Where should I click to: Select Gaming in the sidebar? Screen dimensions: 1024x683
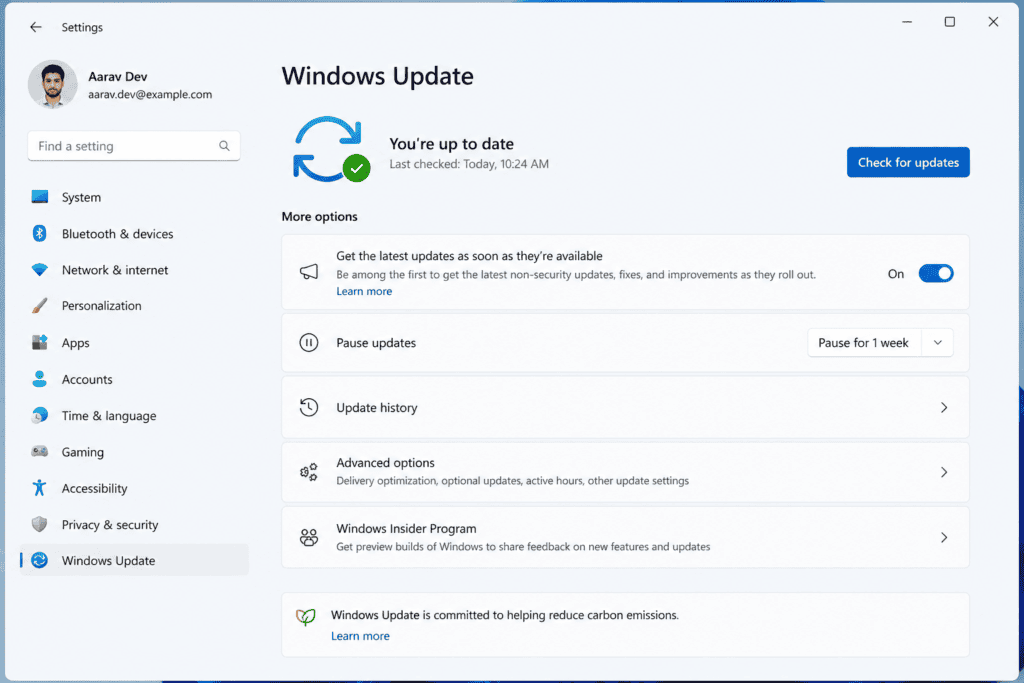pos(134,452)
